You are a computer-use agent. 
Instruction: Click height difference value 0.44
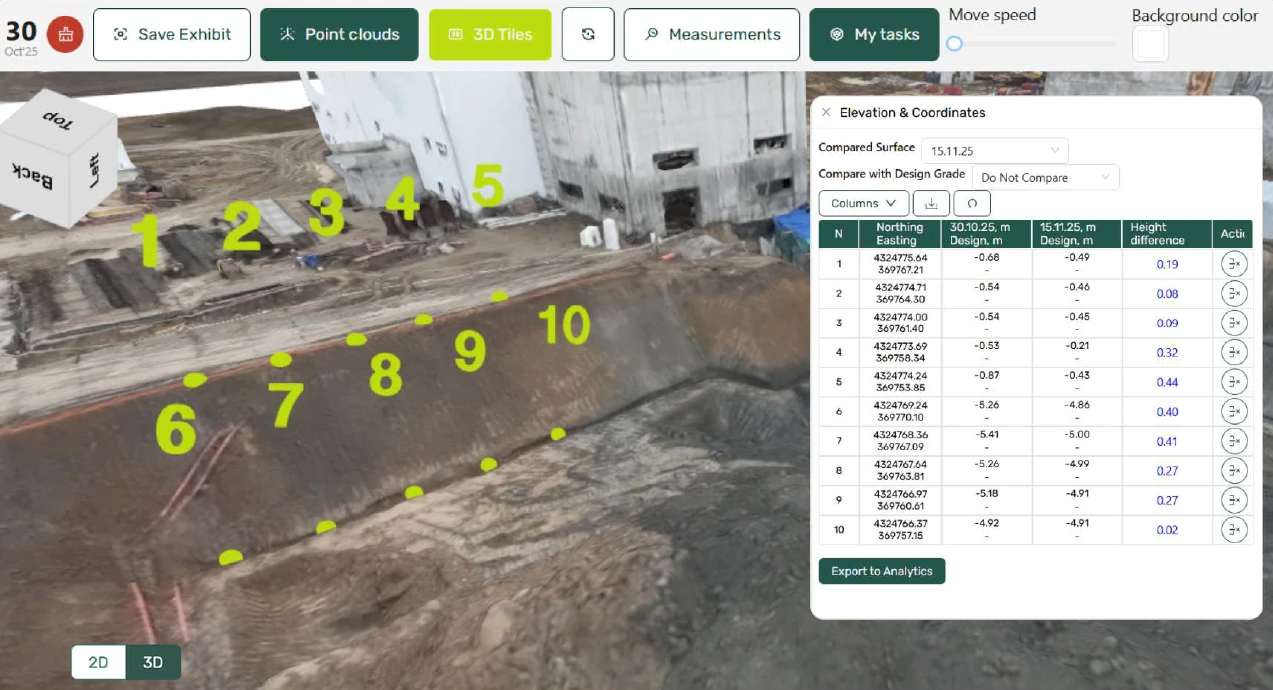pos(1167,382)
